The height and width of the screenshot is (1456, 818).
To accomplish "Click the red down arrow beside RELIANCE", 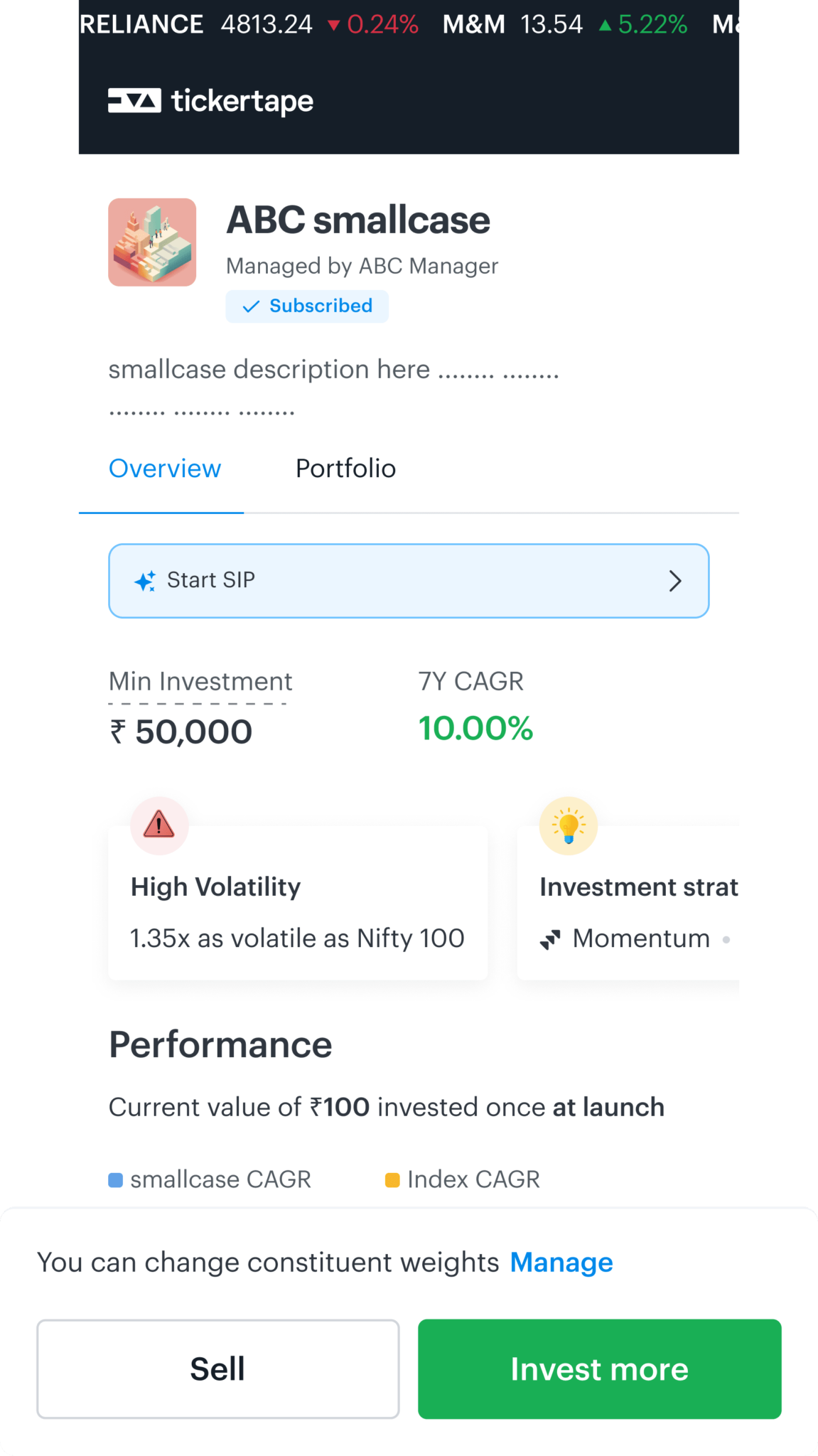I will pyautogui.click(x=334, y=23).
